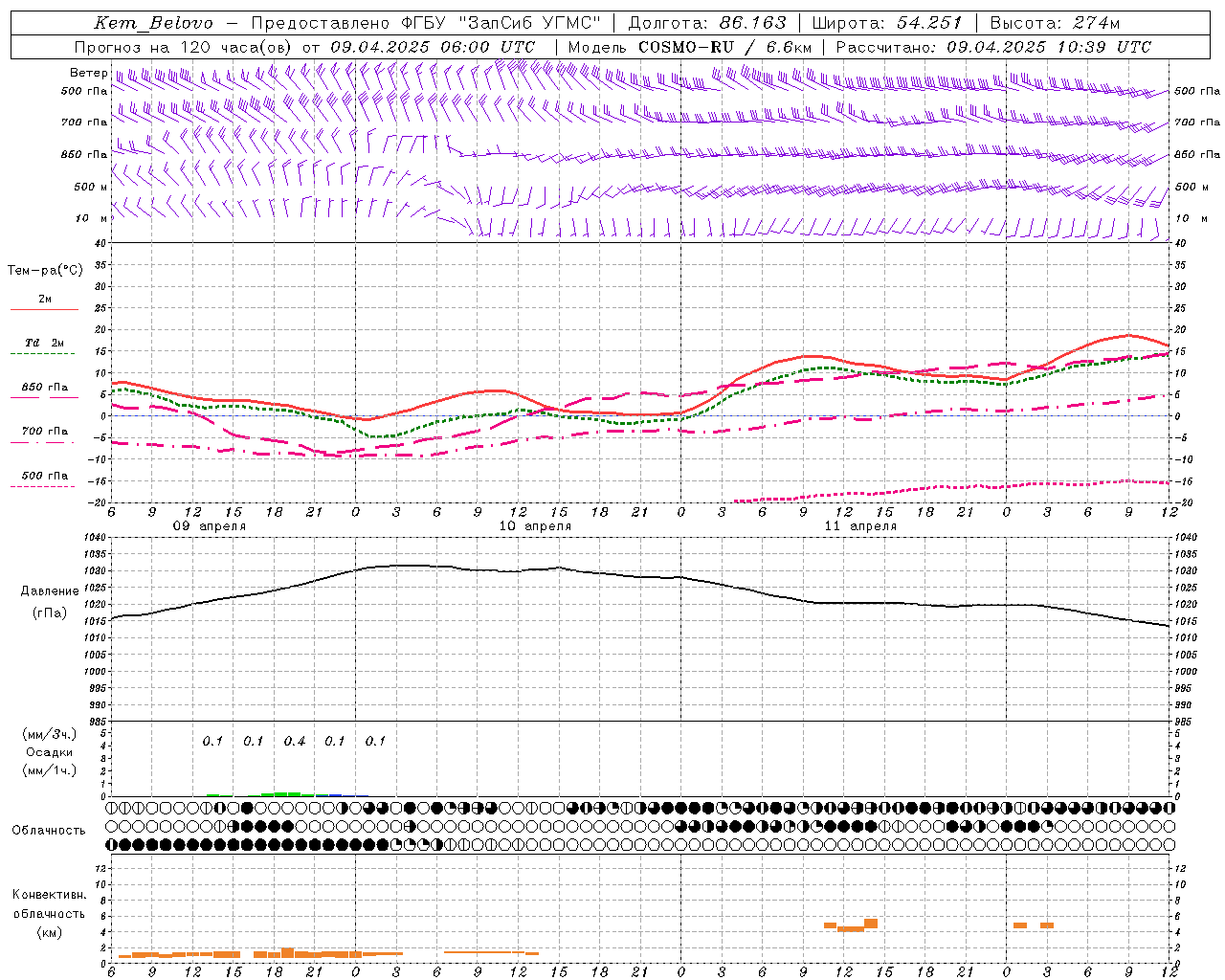1225x980 pixels.
Task: Click the 09 апреля date label
Action: [x=209, y=526]
